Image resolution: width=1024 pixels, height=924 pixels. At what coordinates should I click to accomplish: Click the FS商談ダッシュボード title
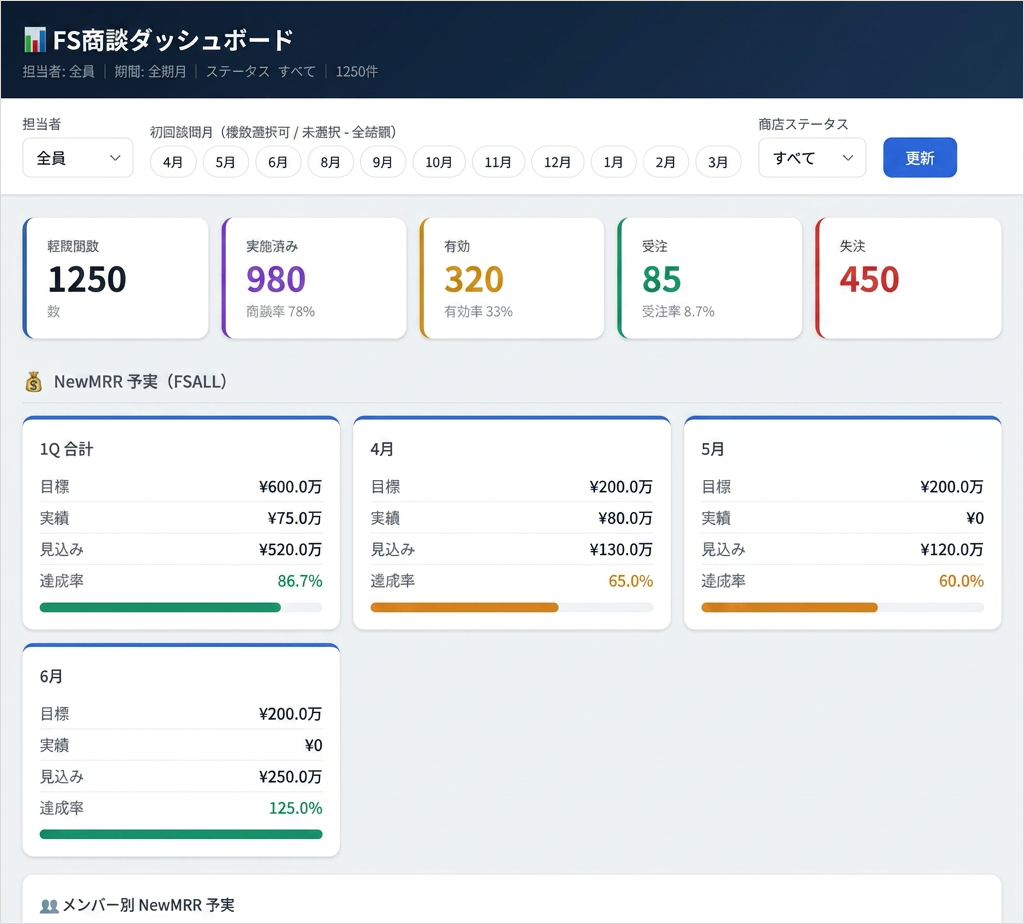172,40
